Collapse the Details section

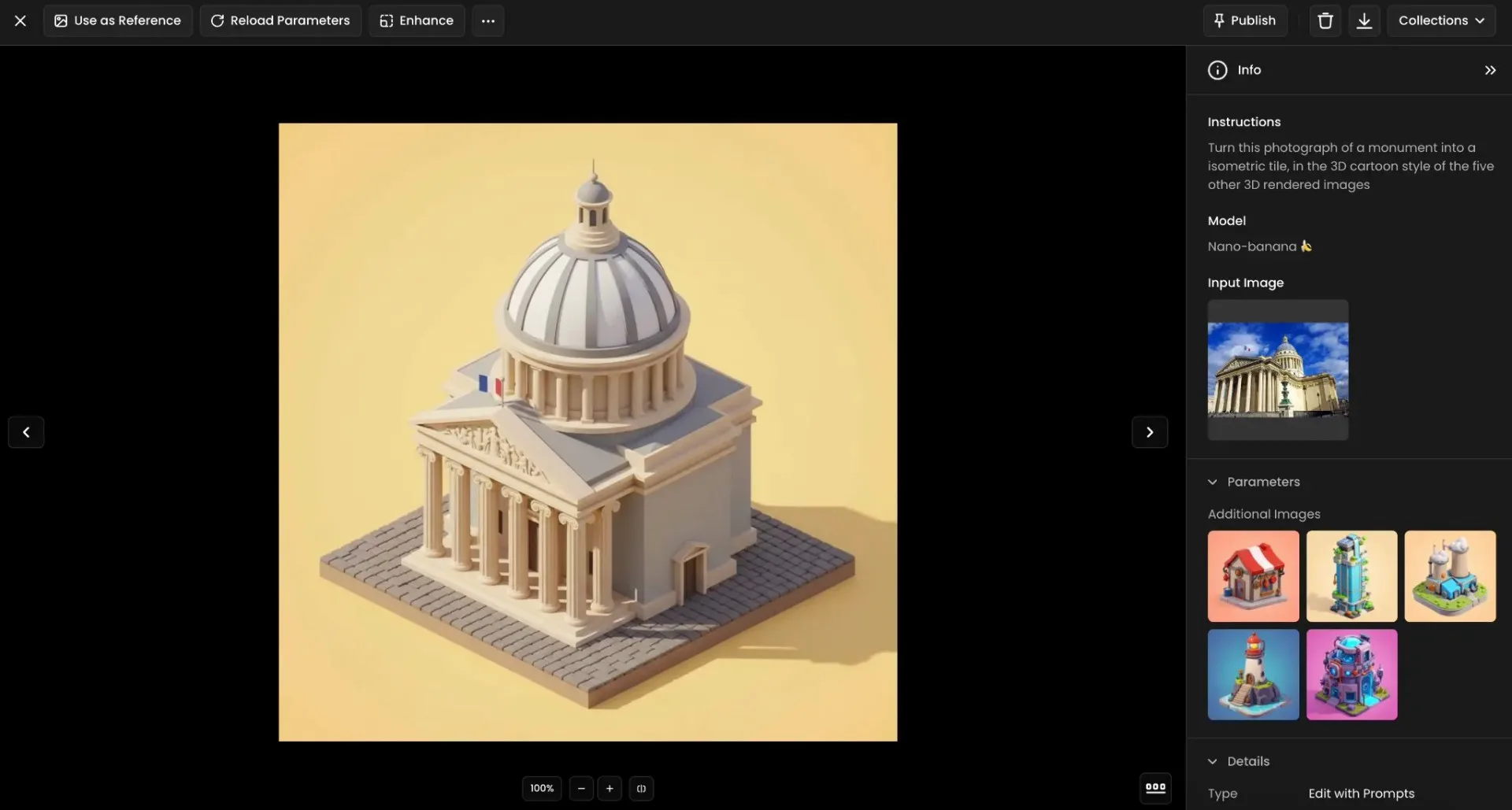pyautogui.click(x=1213, y=761)
